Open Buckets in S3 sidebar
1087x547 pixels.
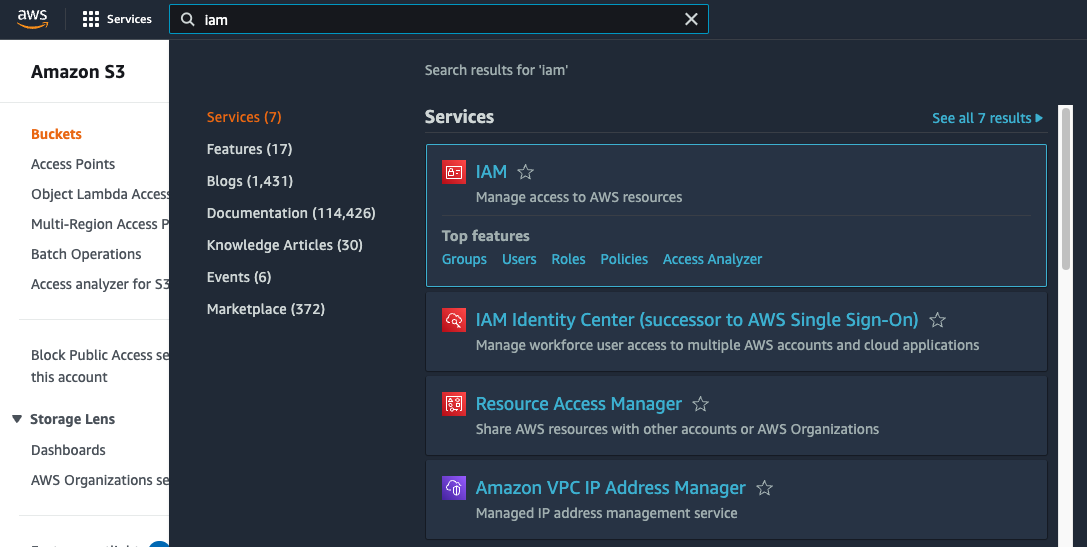56,134
